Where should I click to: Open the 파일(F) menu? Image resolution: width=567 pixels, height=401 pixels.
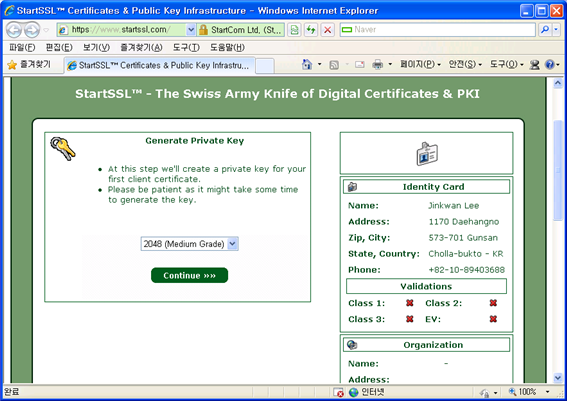tap(22, 47)
